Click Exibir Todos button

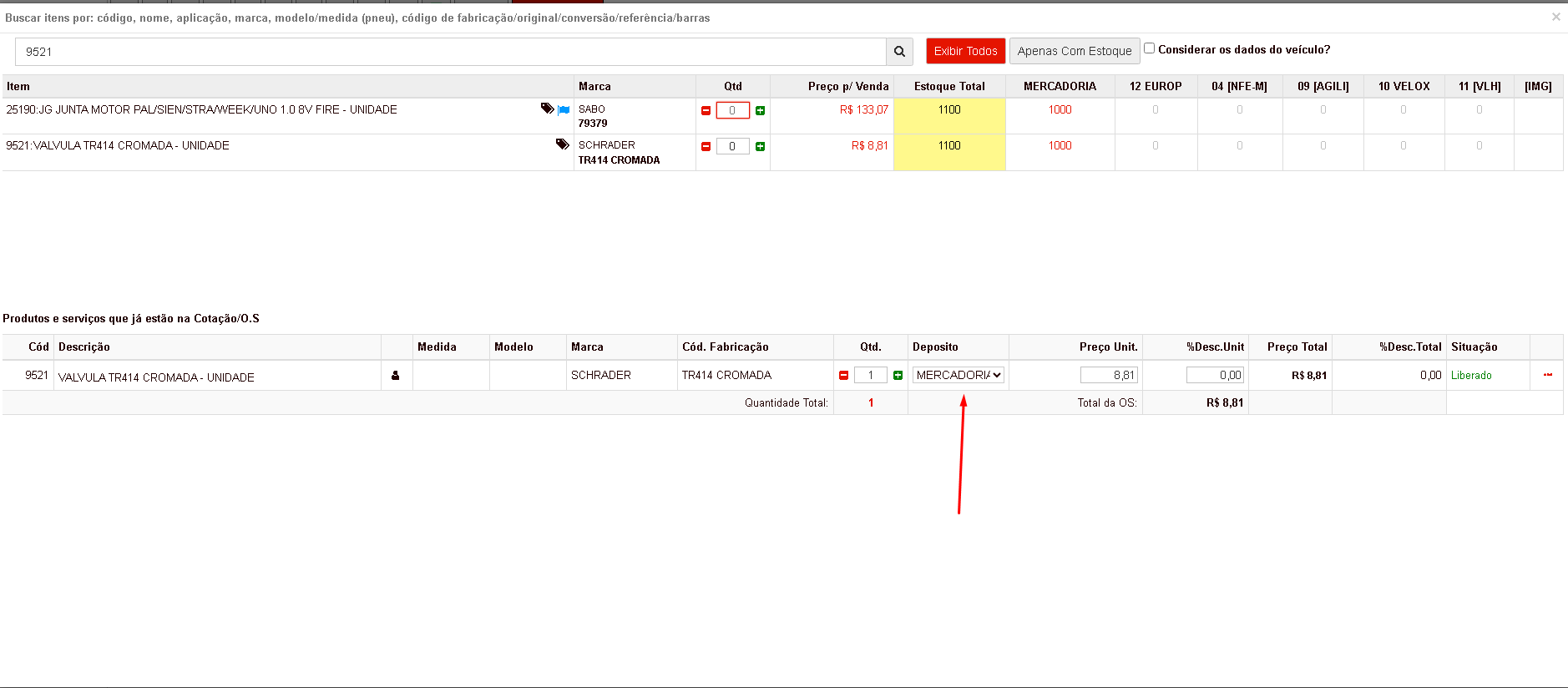click(965, 51)
